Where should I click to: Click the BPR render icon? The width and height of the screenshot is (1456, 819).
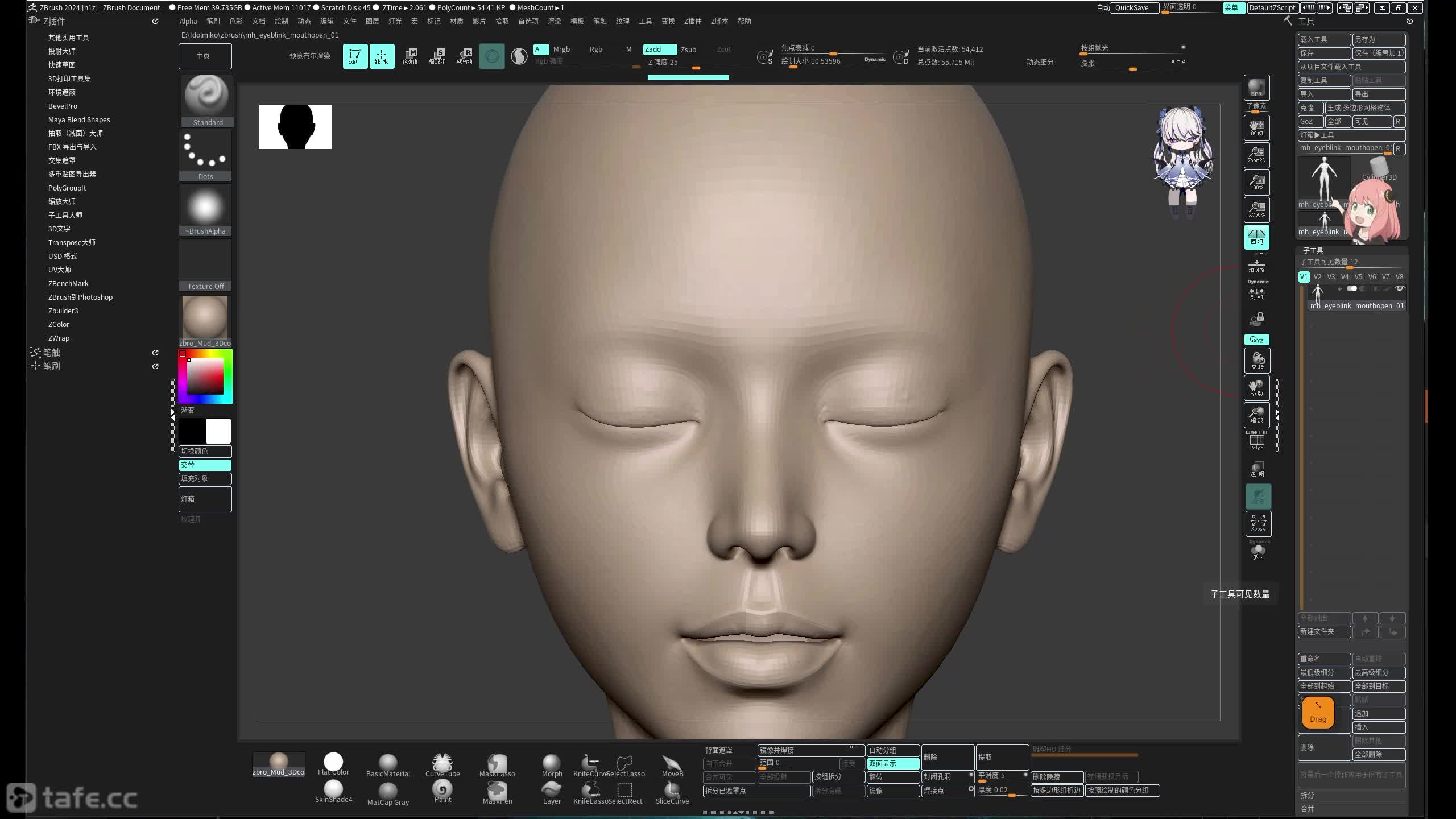click(1256, 88)
